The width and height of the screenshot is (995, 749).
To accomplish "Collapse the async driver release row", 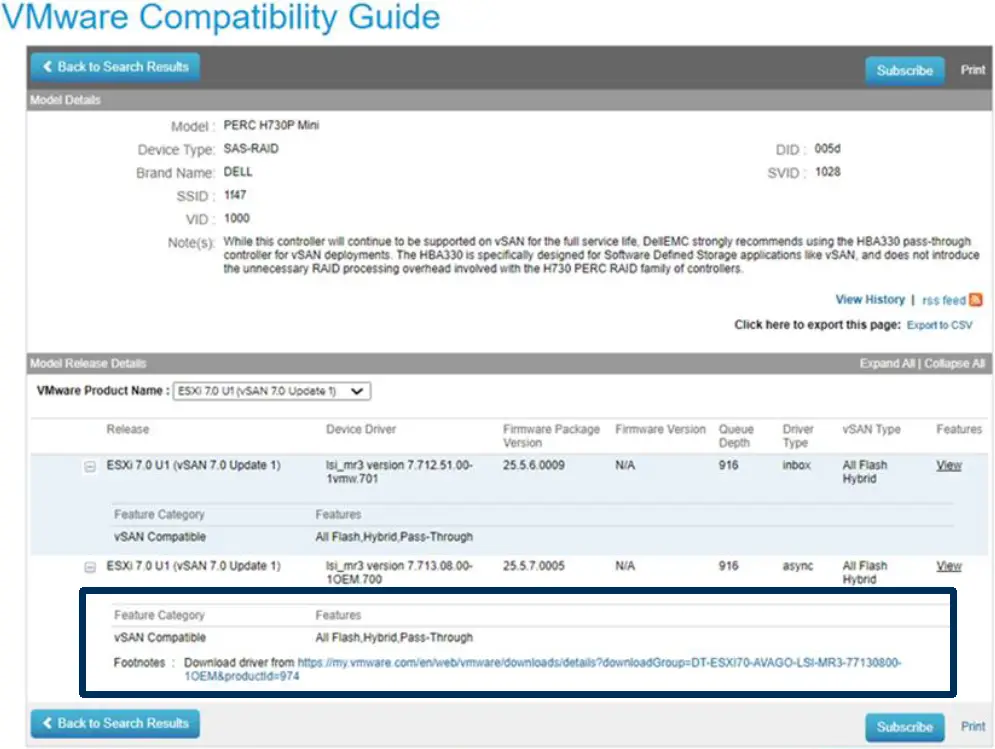I will (x=90, y=567).
